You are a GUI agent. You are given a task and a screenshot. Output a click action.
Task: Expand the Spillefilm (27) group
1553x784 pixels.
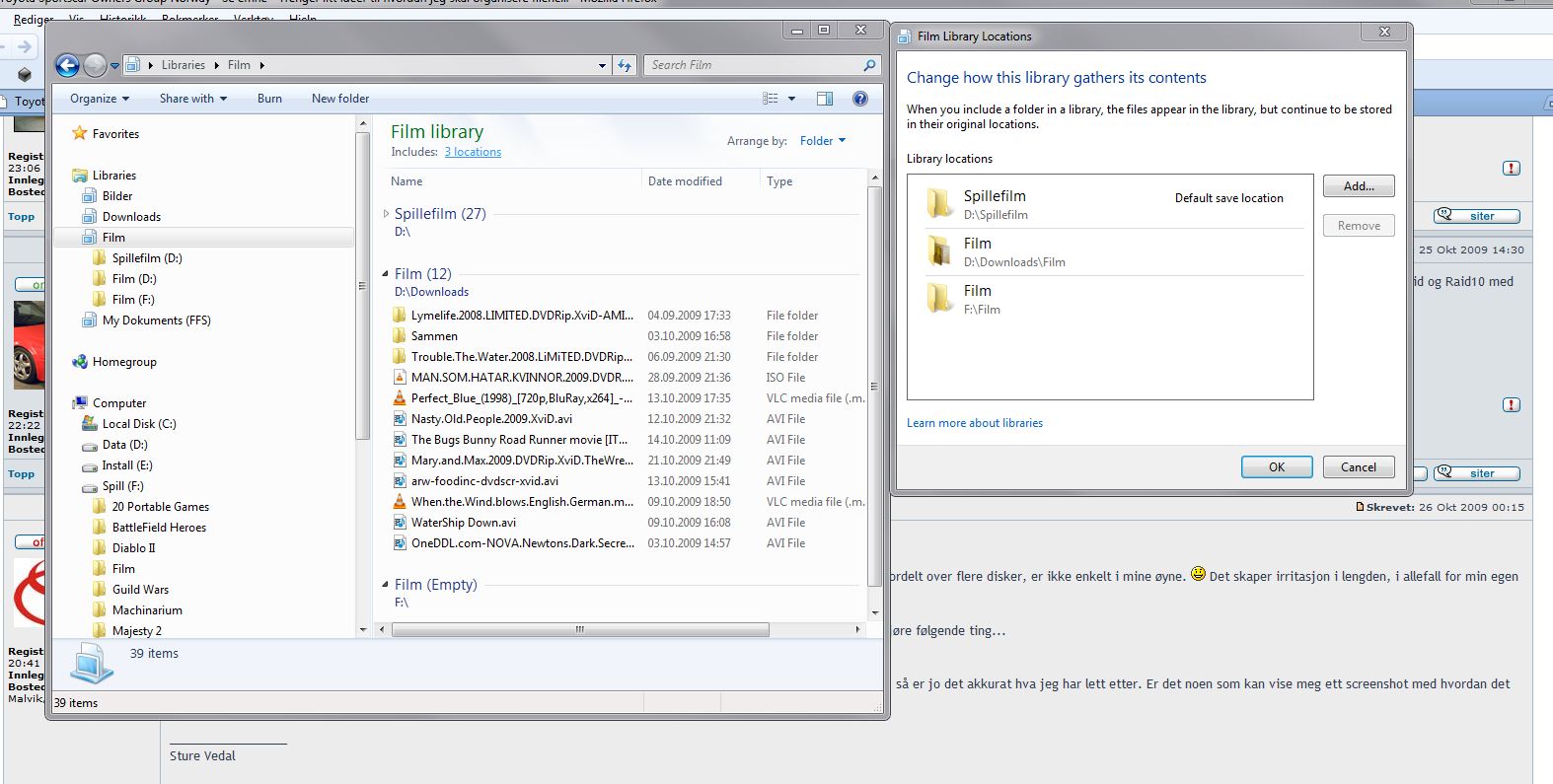click(386, 214)
